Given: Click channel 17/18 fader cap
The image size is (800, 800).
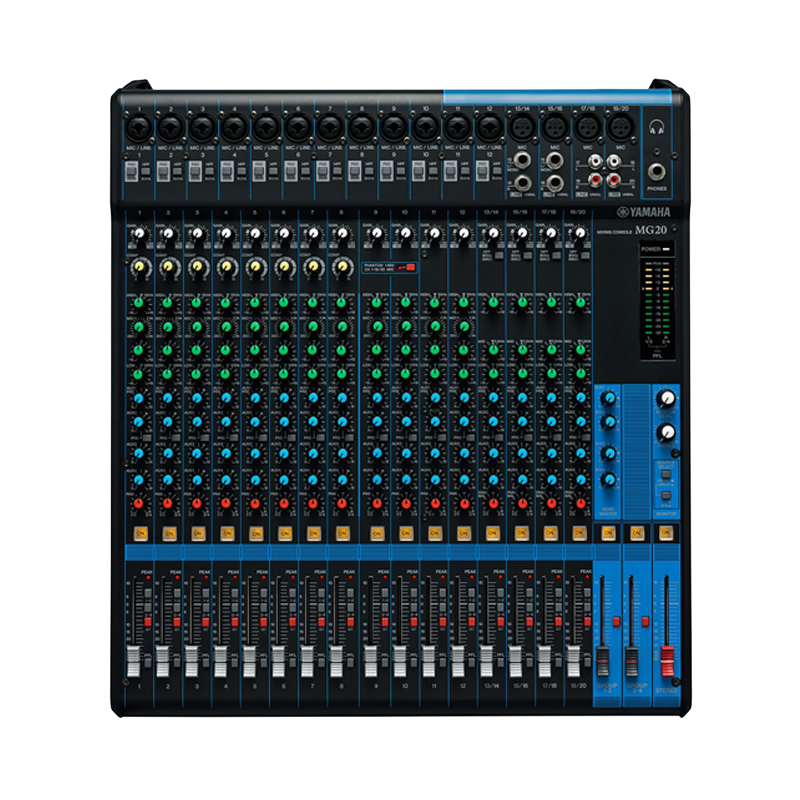Looking at the screenshot, I should [544, 661].
